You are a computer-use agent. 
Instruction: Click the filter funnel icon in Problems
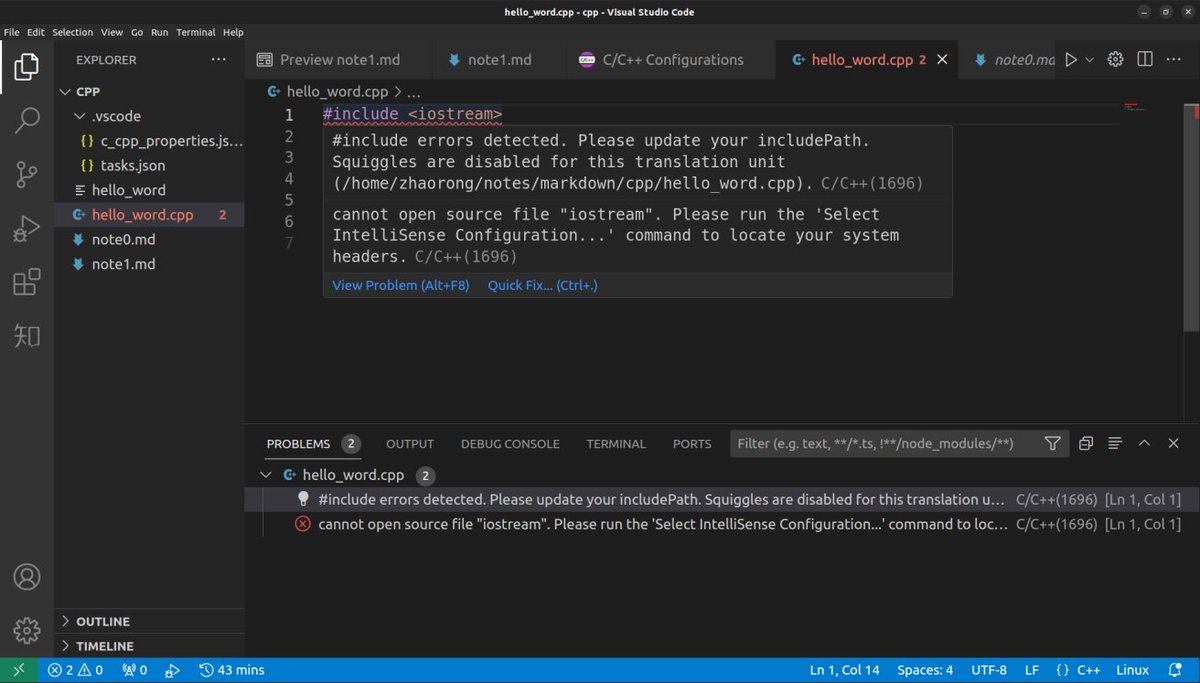tap(1052, 443)
